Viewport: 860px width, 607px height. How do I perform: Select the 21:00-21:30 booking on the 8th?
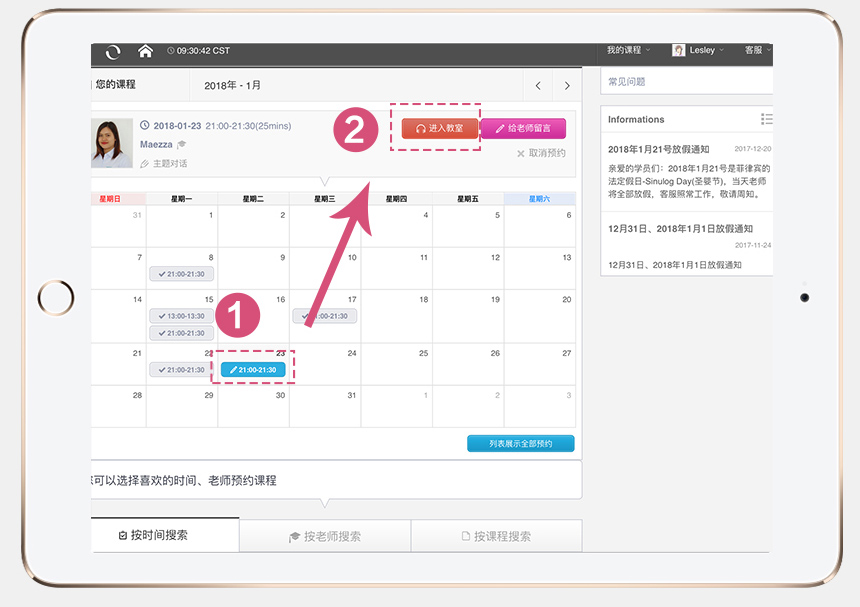click(182, 274)
